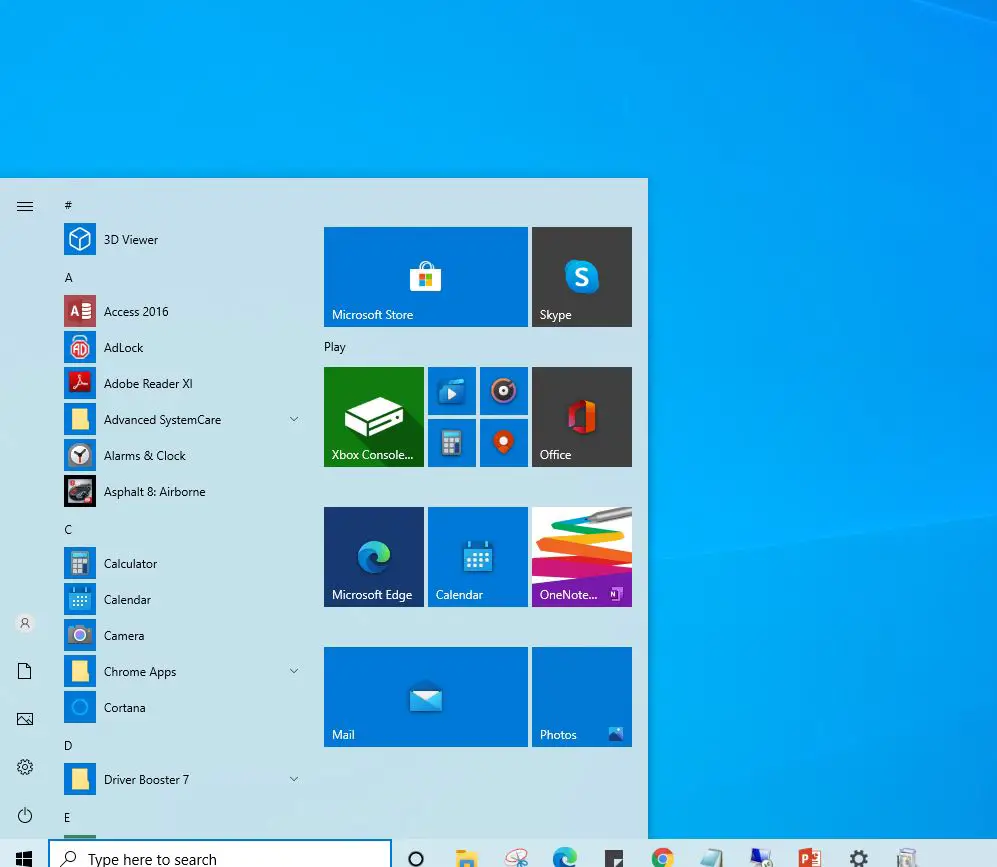Image resolution: width=997 pixels, height=867 pixels.
Task: Click the Power icon in the Start sidebar
Action: (x=25, y=815)
